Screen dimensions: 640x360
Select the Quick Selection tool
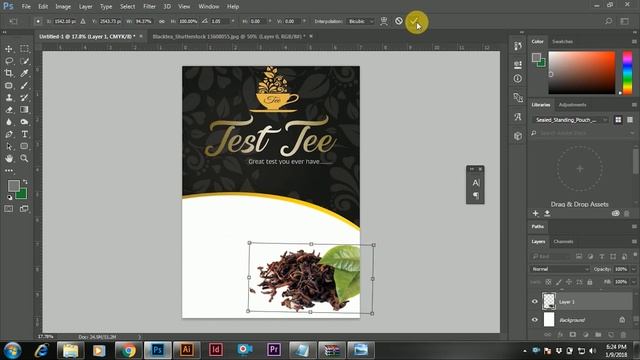point(24,61)
